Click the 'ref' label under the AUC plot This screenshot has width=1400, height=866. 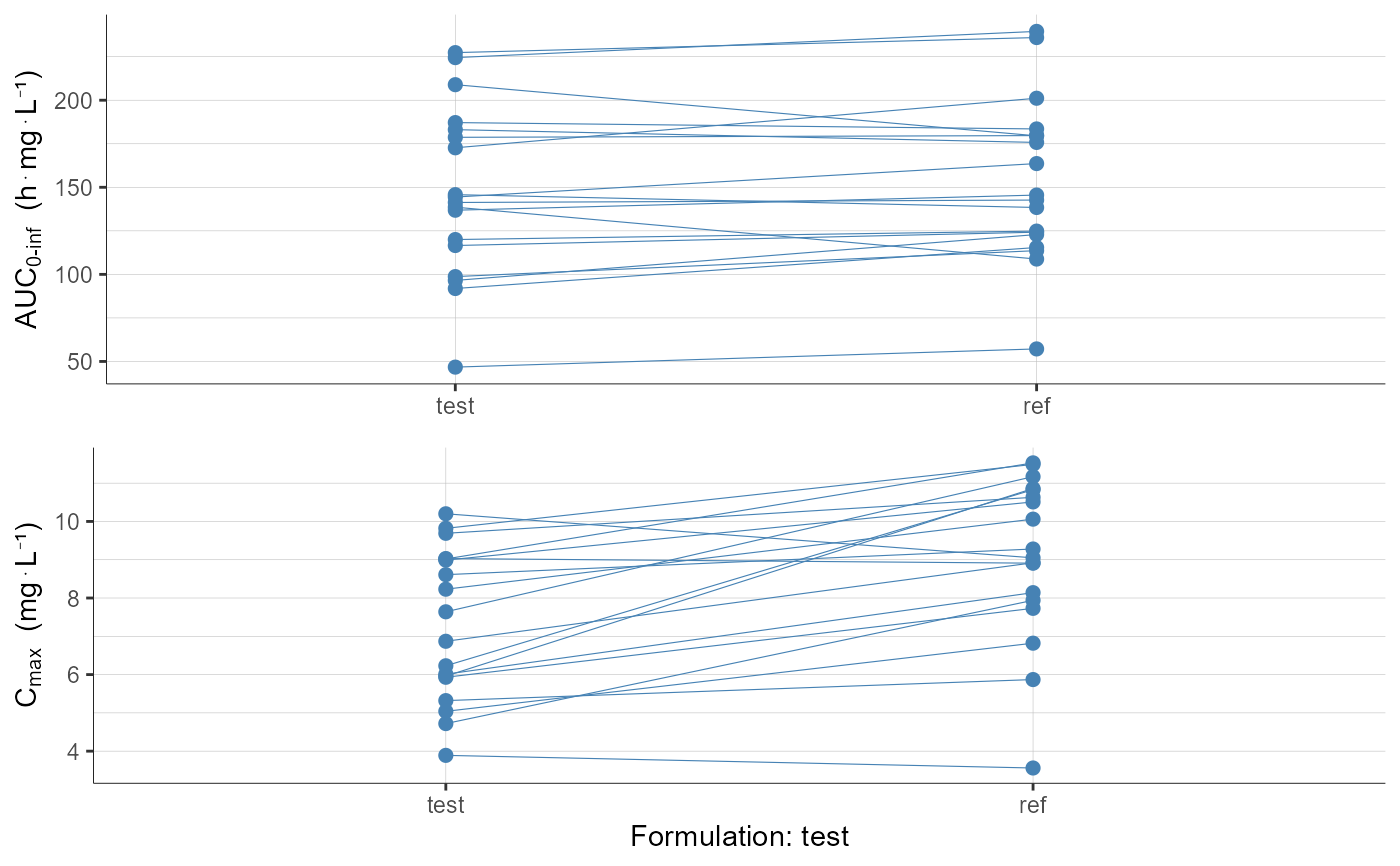pyautogui.click(x=1036, y=407)
